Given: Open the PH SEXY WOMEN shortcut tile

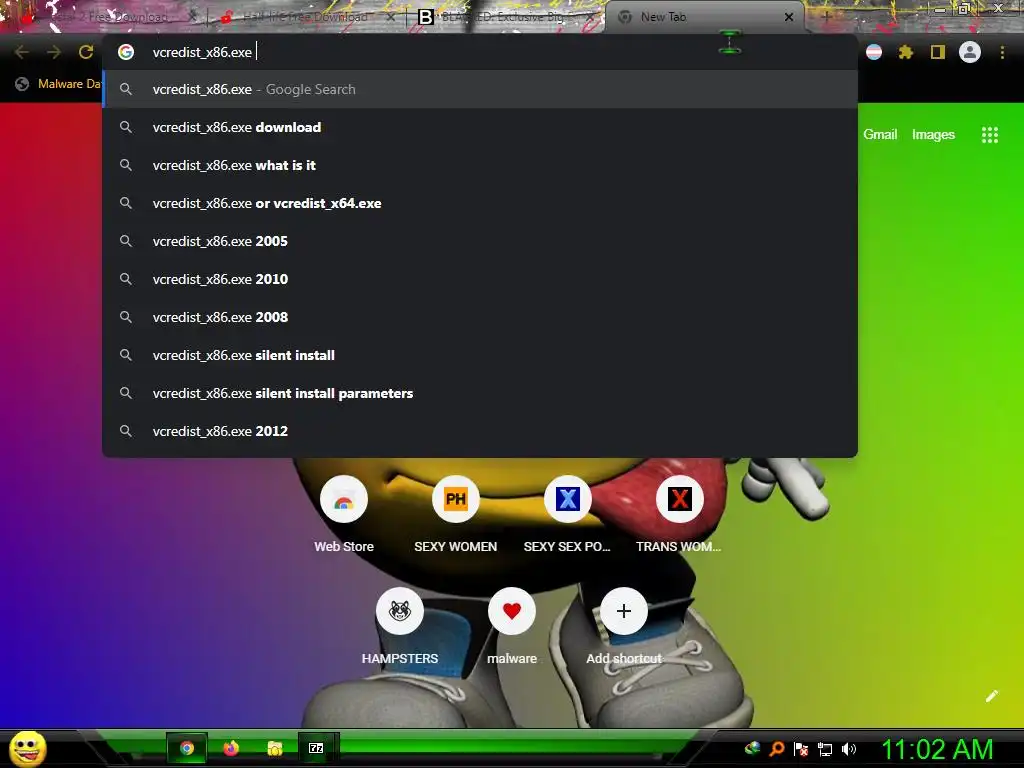Looking at the screenshot, I should pos(456,515).
